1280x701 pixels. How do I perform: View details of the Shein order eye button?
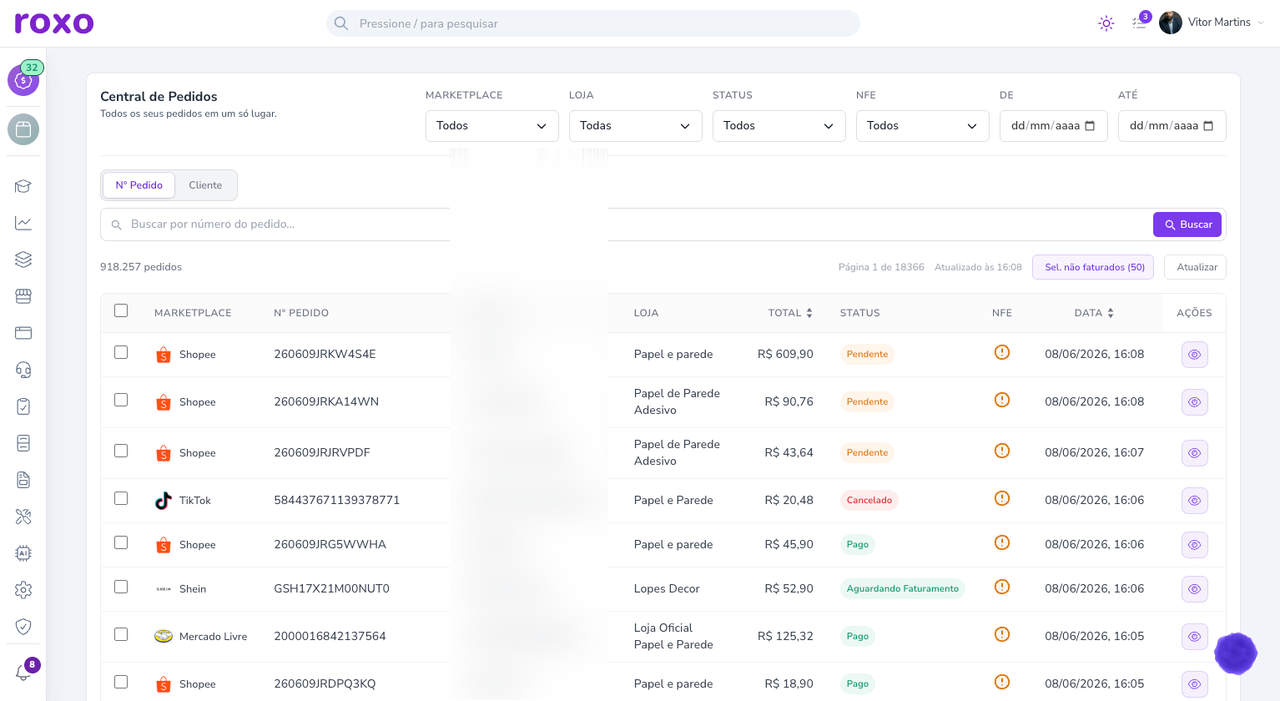(1194, 589)
